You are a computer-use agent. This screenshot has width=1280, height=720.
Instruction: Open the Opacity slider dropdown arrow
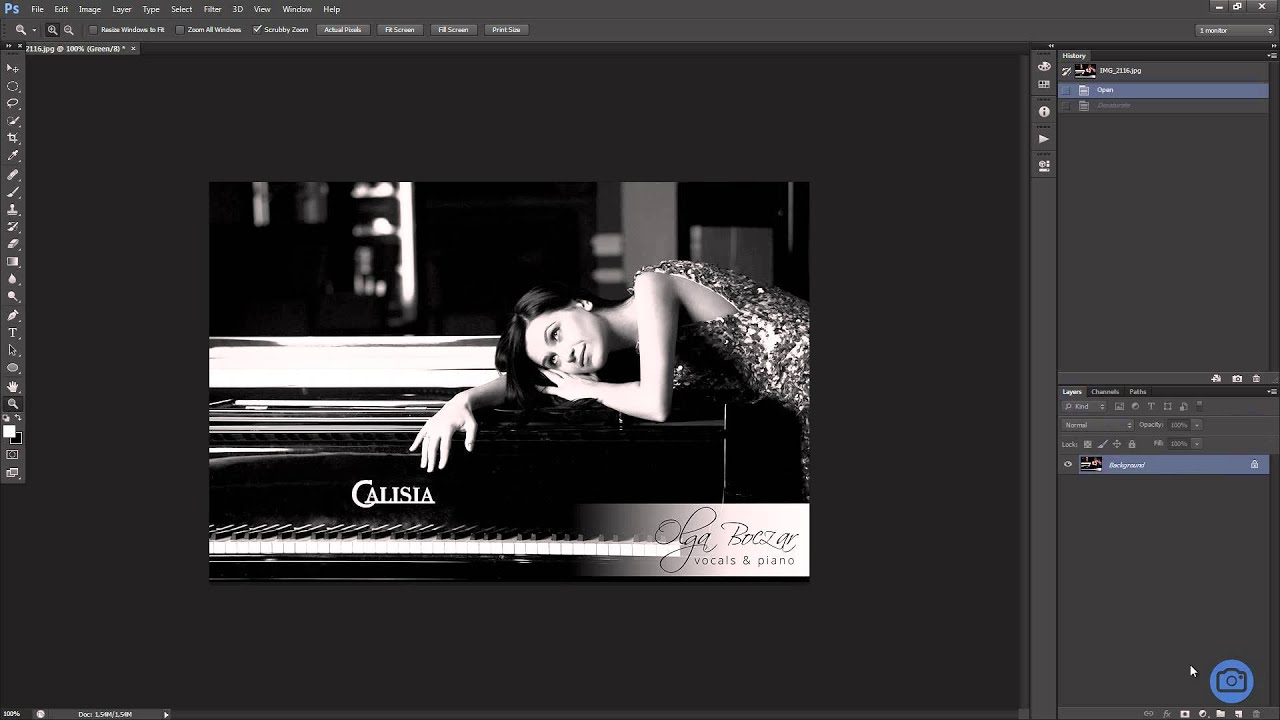point(1197,425)
